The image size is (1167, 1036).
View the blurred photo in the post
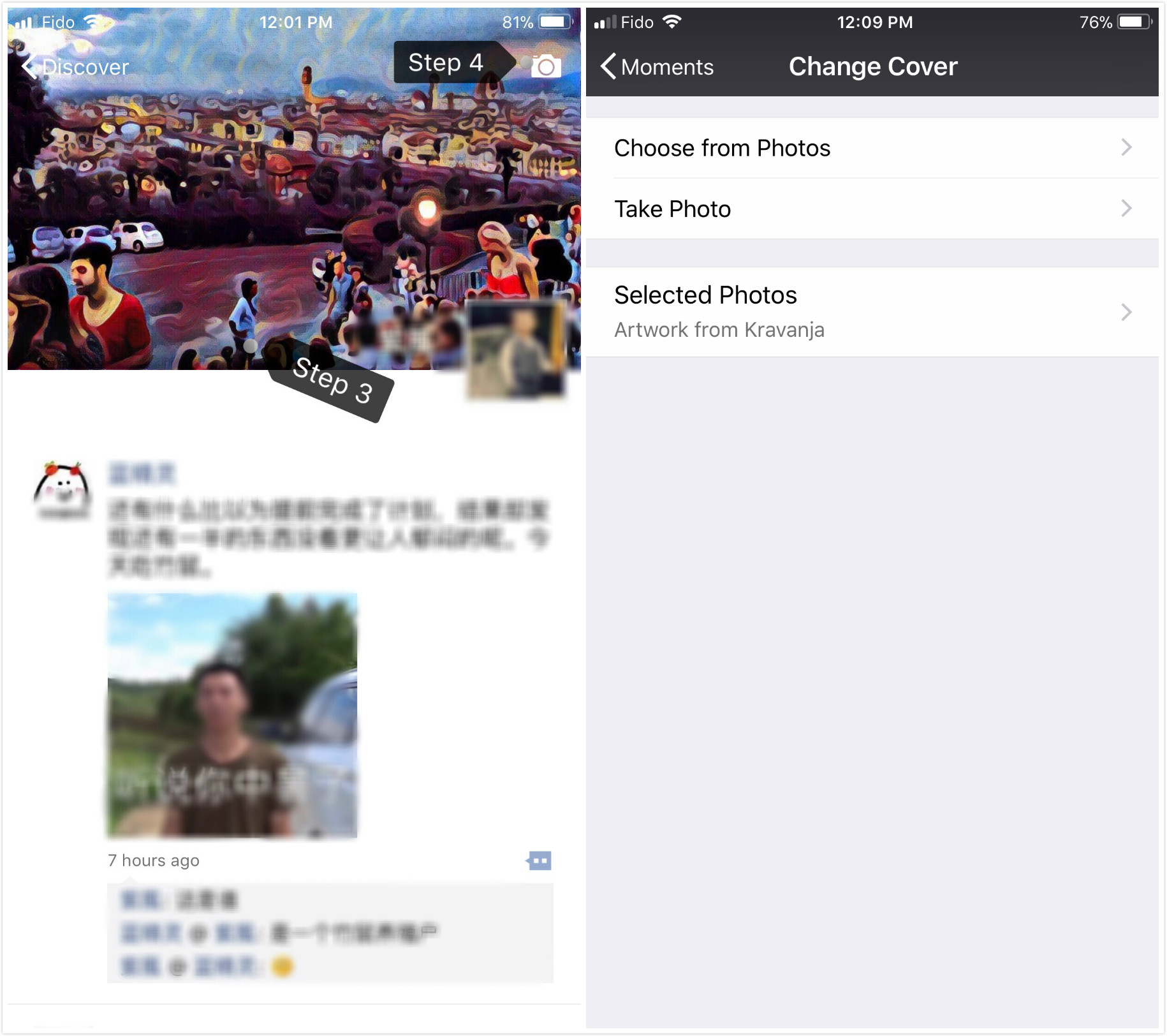click(x=232, y=715)
